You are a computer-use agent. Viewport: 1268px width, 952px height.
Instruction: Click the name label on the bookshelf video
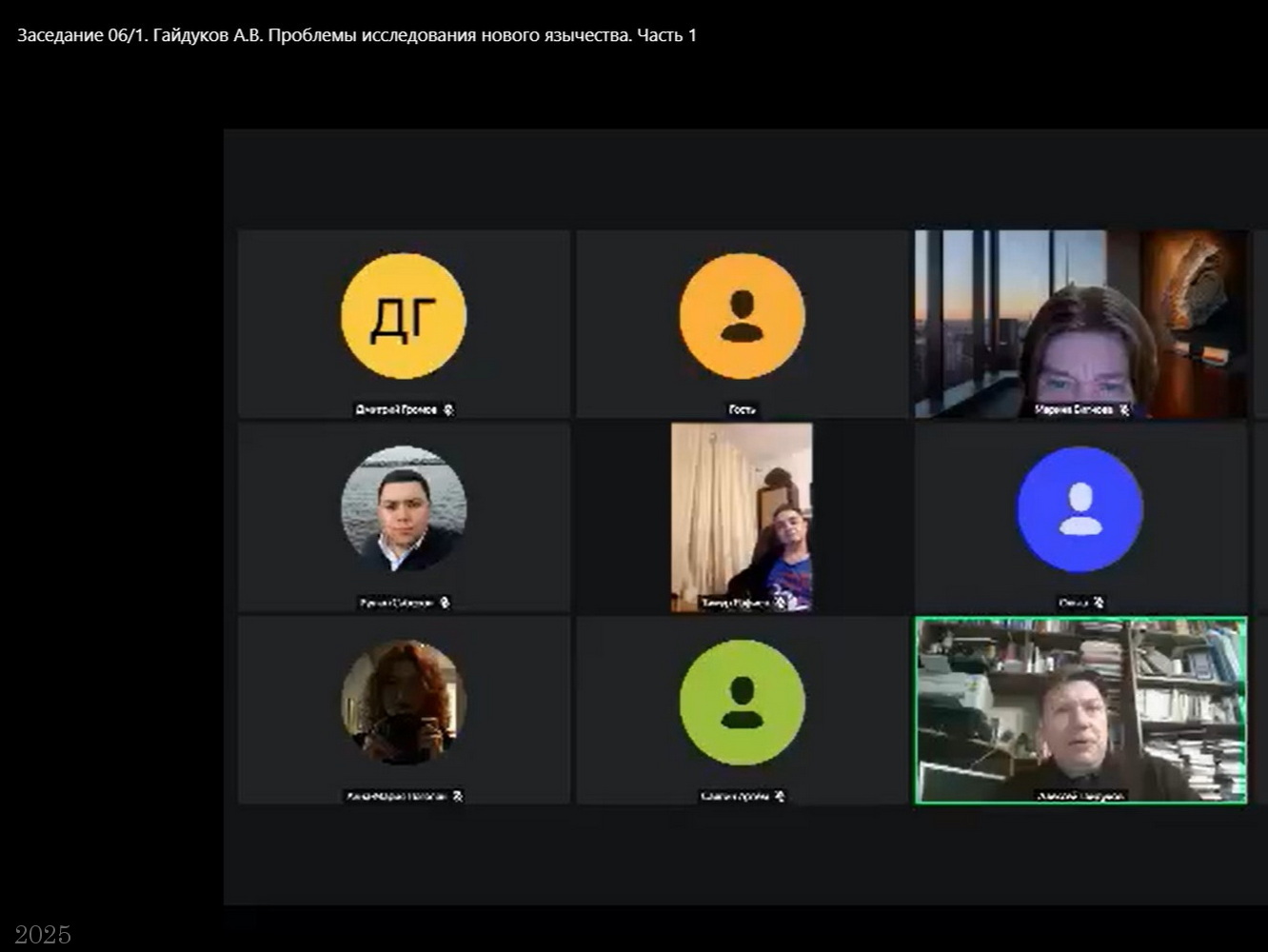pos(1080,796)
